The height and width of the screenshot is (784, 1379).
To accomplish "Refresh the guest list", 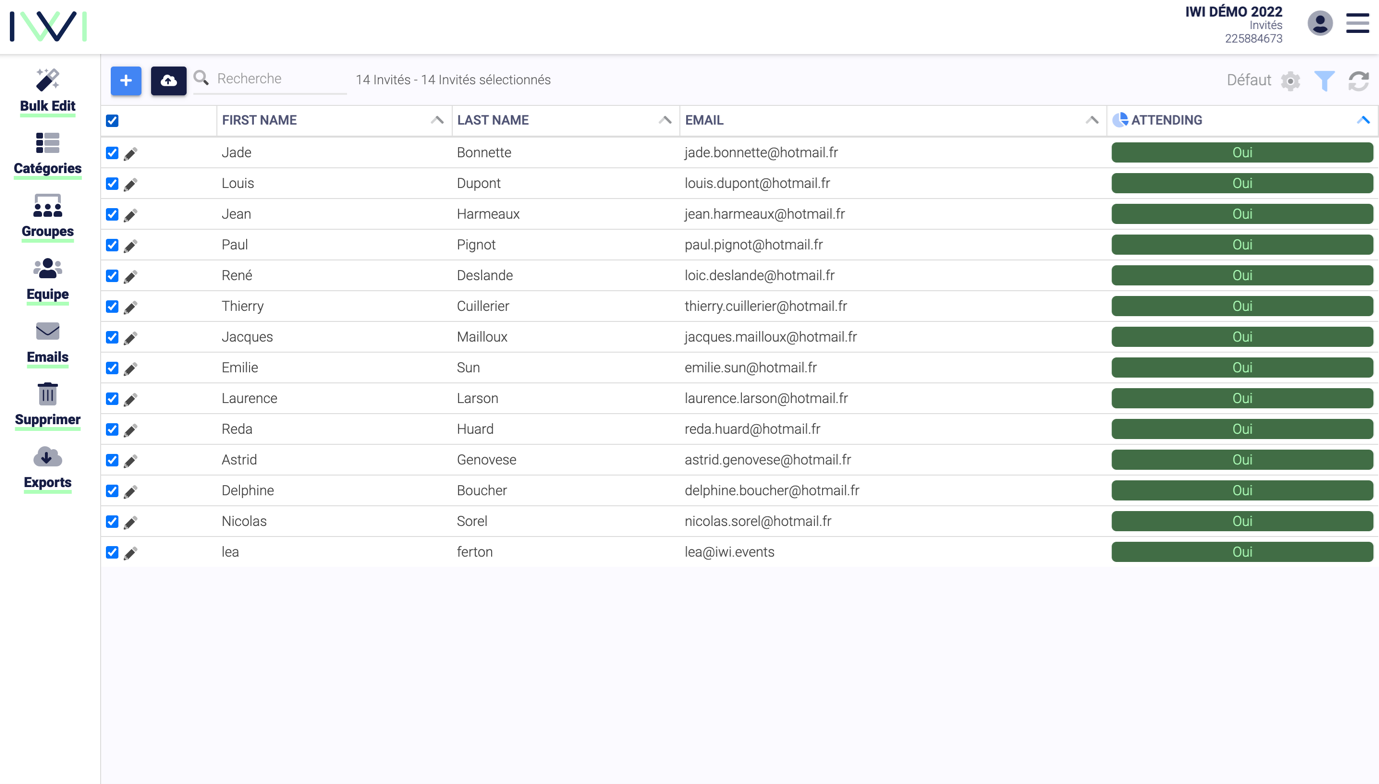I will (x=1358, y=81).
